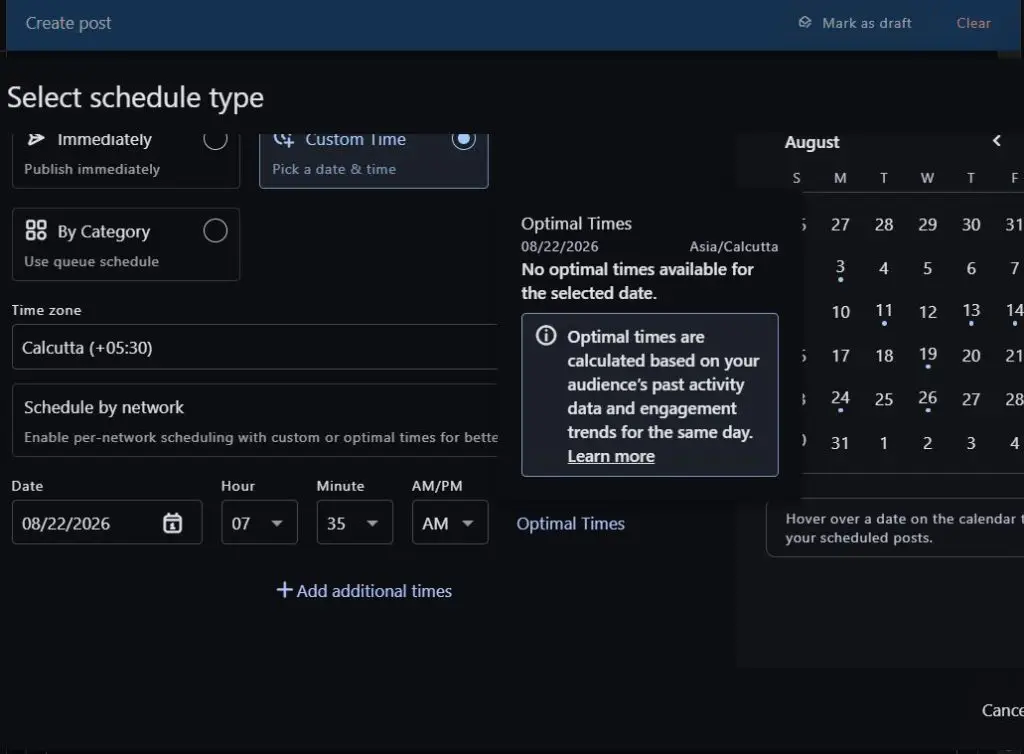The image size is (1024, 754).
Task: Select Monday 27 in calendar's first row
Action: pos(840,225)
